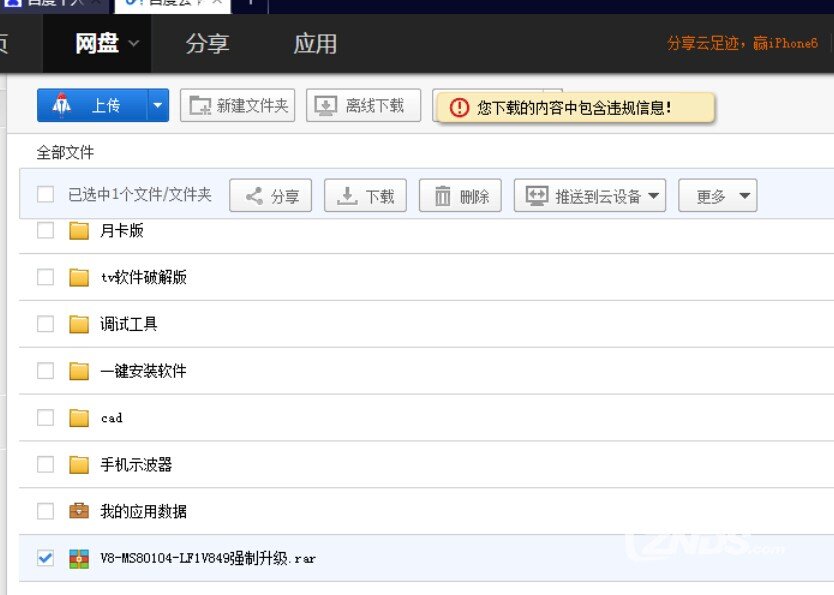Click the 全部文件 breadcrumb
The image size is (834, 595).
pyautogui.click(x=65, y=153)
